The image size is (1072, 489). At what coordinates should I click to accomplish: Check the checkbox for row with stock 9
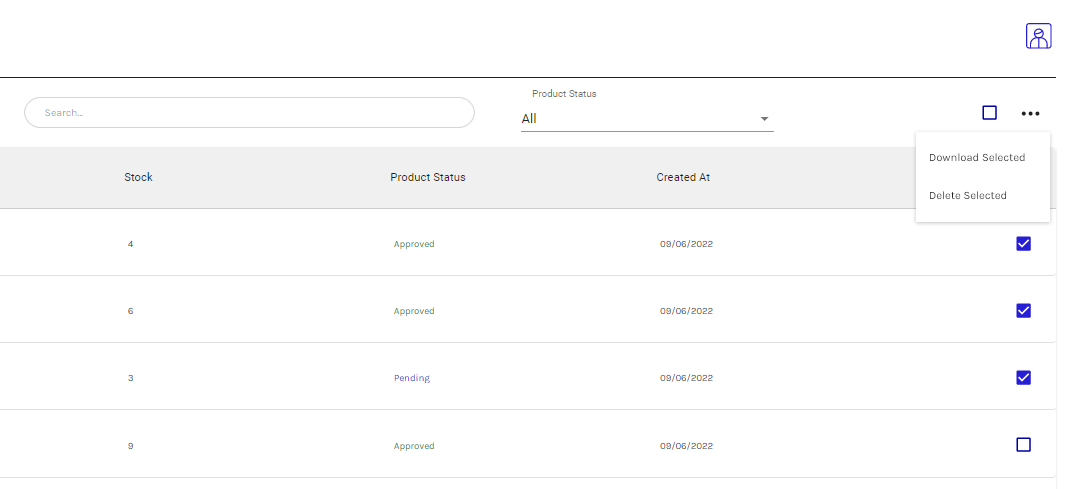tap(1023, 445)
